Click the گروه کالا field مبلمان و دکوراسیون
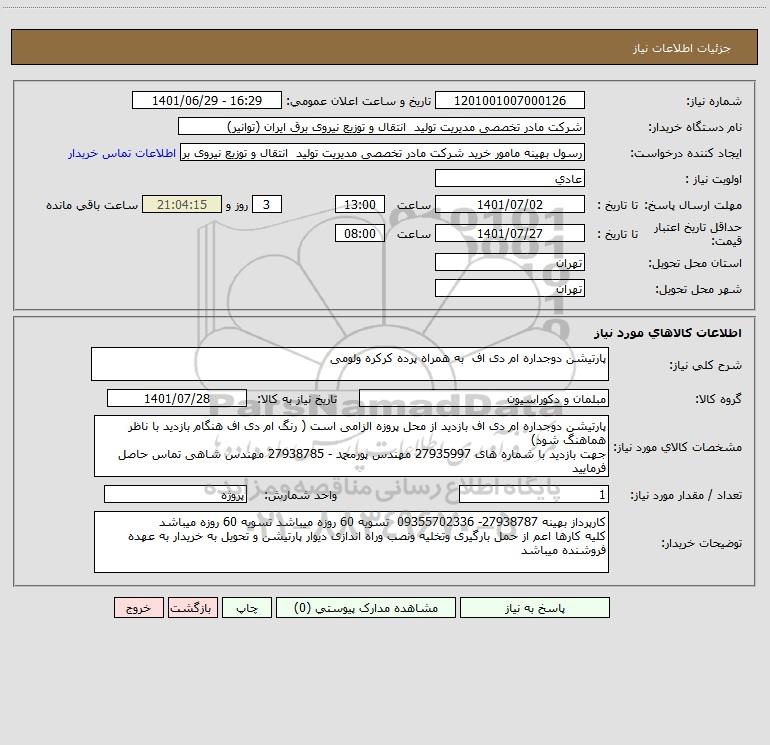The height and width of the screenshot is (745, 770). [484, 398]
